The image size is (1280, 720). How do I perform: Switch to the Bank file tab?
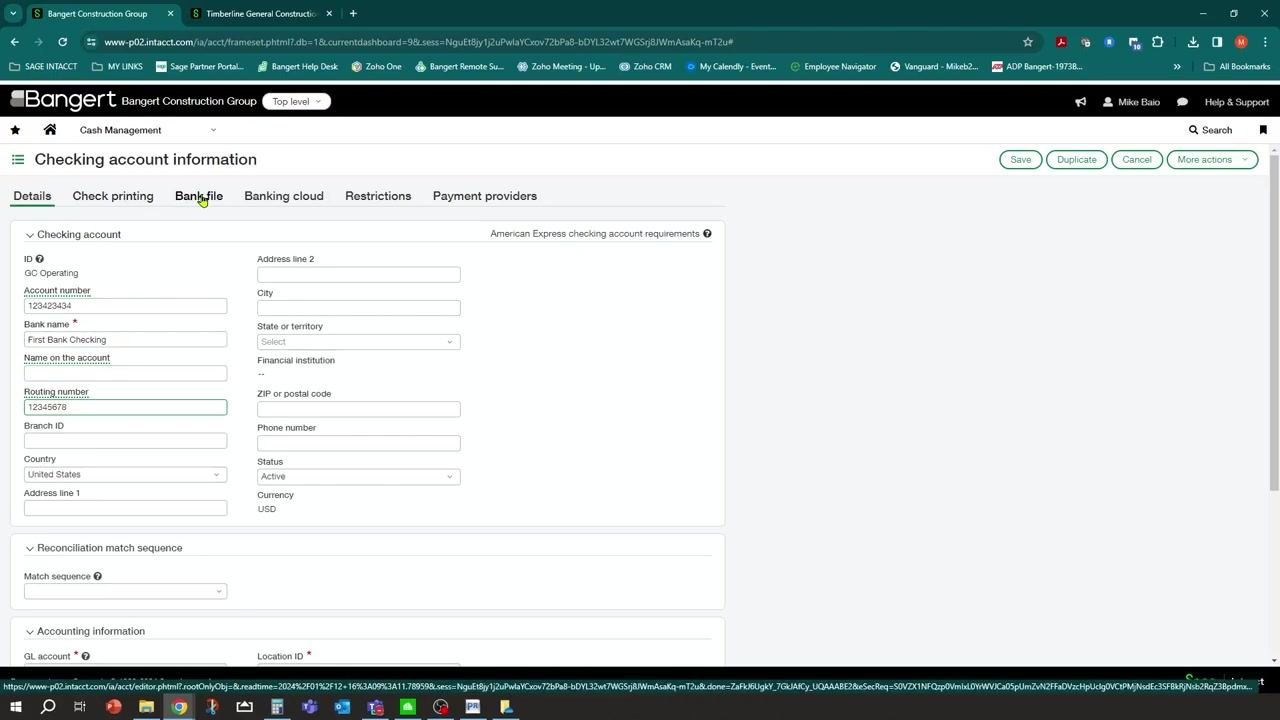199,196
